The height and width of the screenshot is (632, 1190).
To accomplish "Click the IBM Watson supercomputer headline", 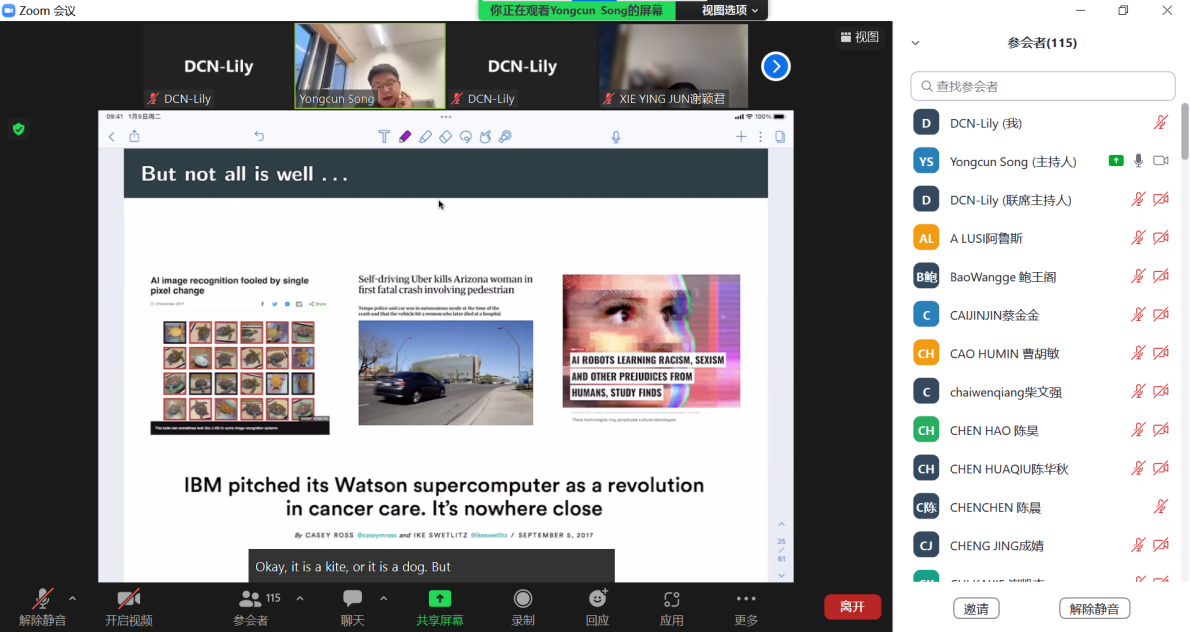I will click(444, 496).
